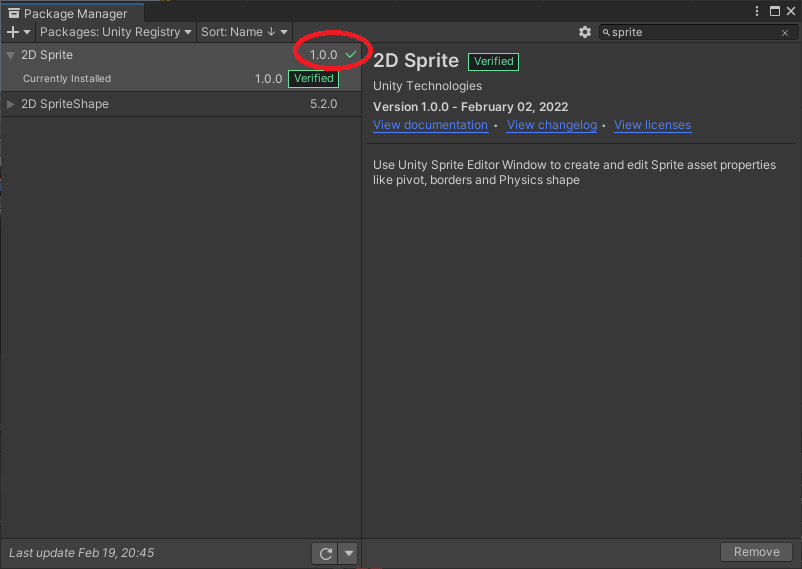
Task: Open the add package plus menu
Action: [x=19, y=32]
